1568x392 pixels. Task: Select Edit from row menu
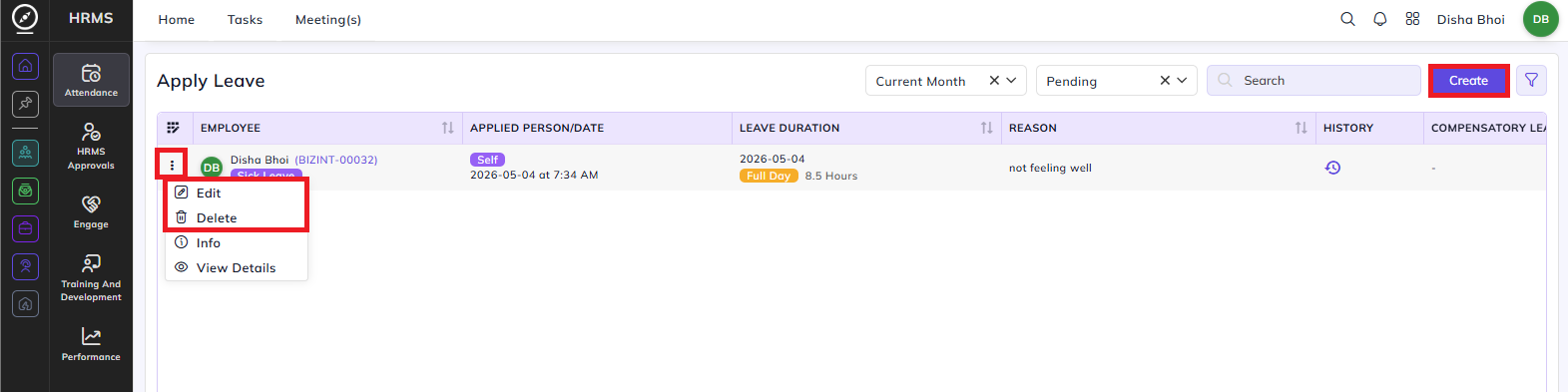click(236, 193)
